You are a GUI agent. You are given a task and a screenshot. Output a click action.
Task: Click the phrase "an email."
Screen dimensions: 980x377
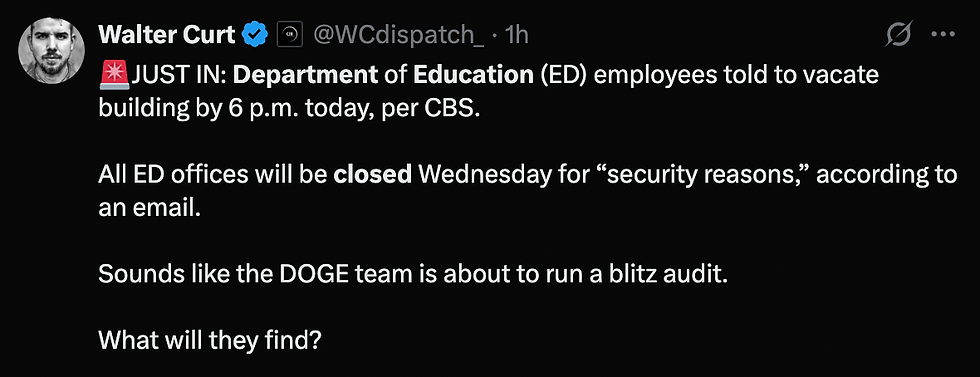point(150,208)
